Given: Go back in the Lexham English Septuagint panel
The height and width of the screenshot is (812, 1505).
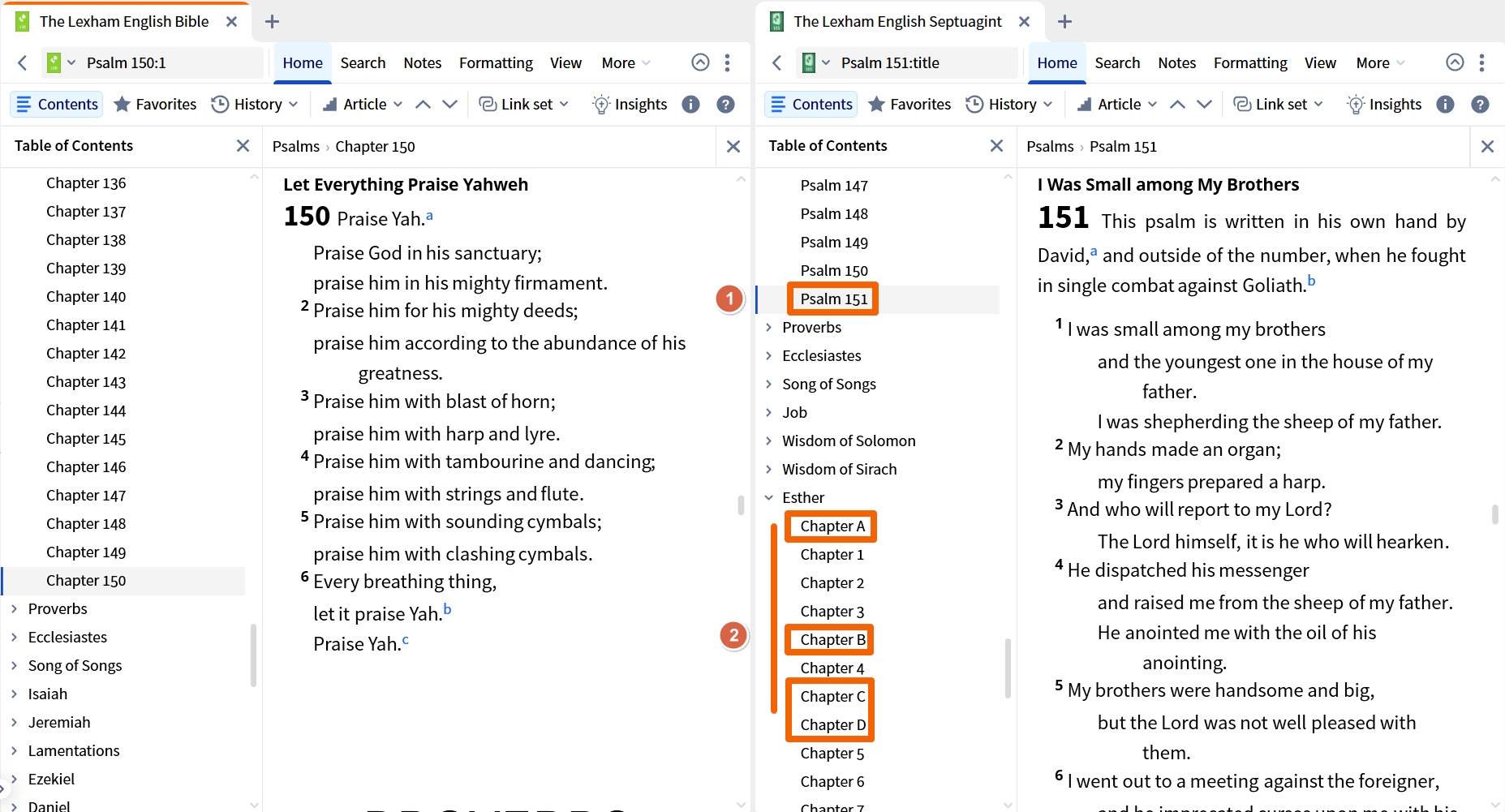Looking at the screenshot, I should click(777, 62).
